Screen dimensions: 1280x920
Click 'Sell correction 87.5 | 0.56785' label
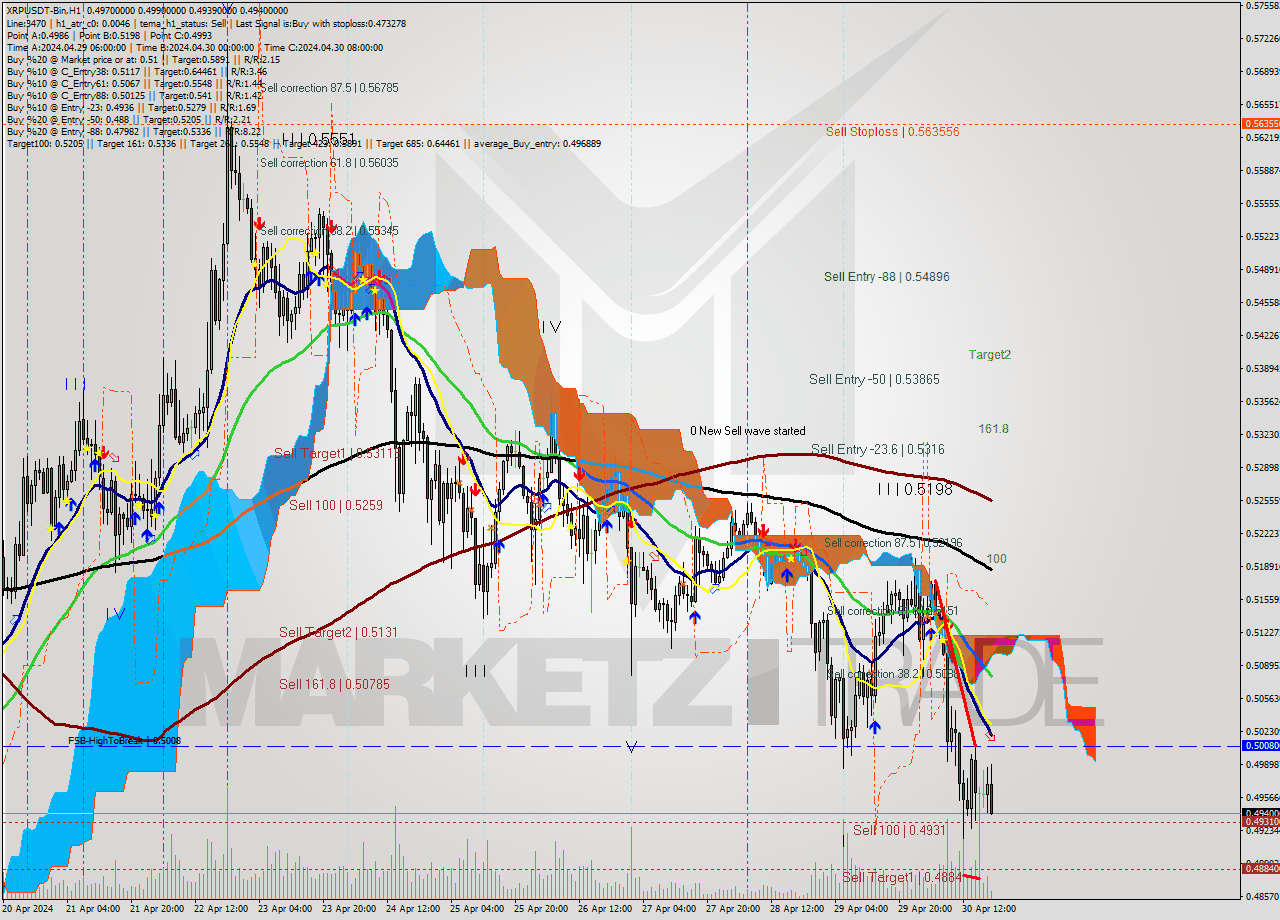click(328, 88)
